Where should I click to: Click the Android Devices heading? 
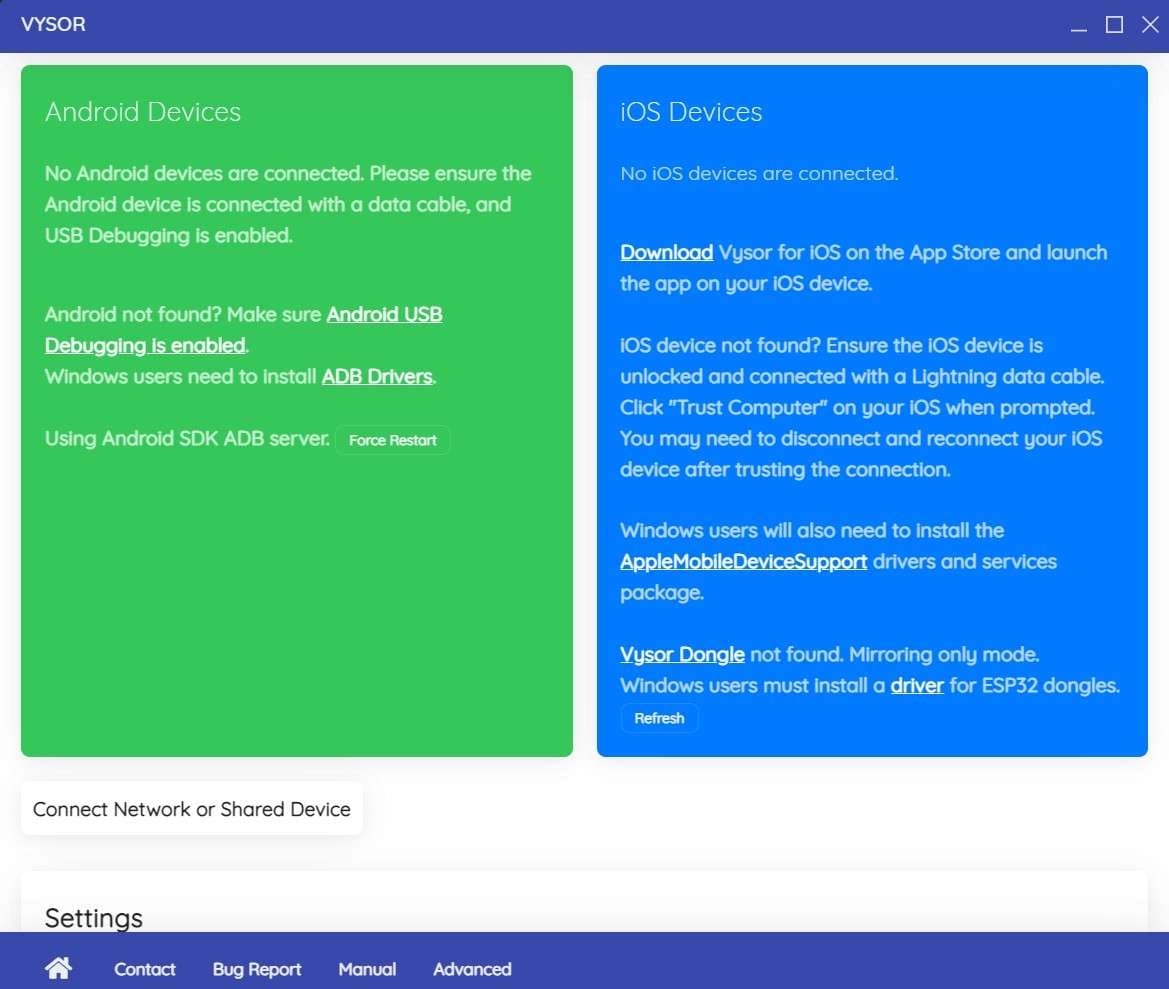[x=142, y=112]
